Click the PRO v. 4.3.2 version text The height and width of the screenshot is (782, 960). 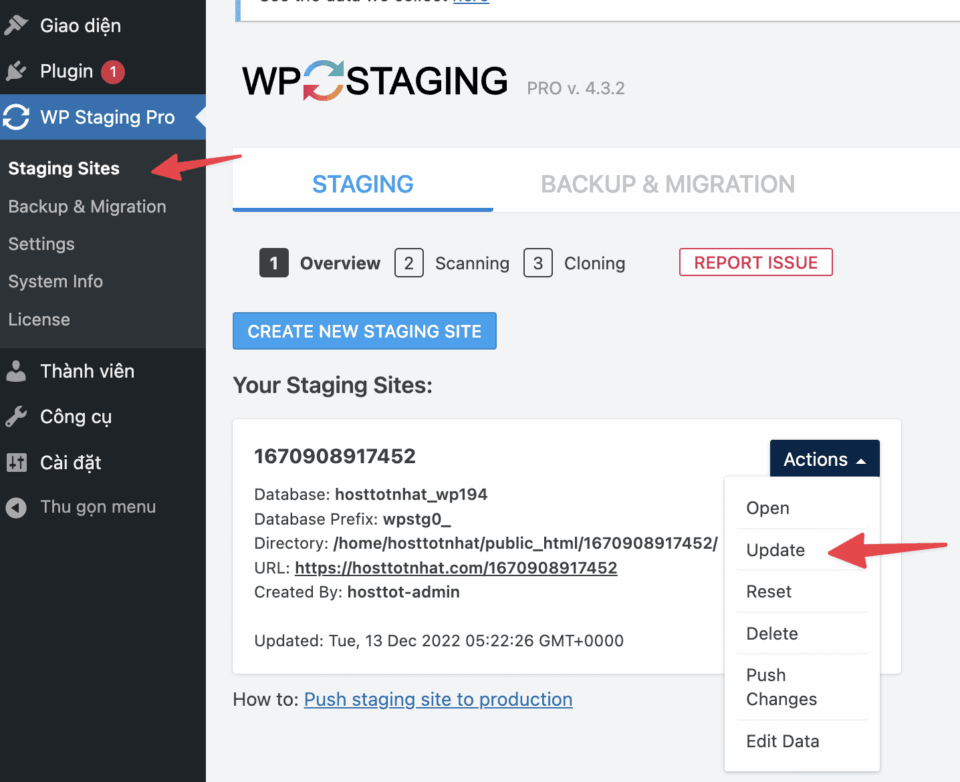[x=576, y=89]
